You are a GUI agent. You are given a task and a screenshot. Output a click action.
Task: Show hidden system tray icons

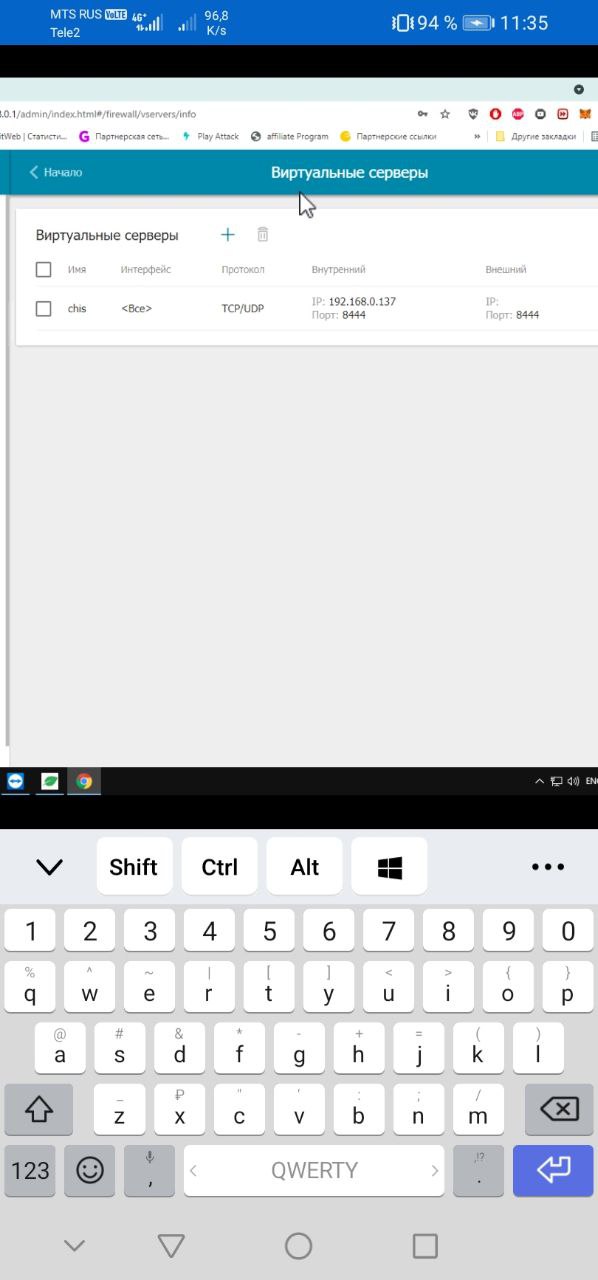(x=540, y=782)
